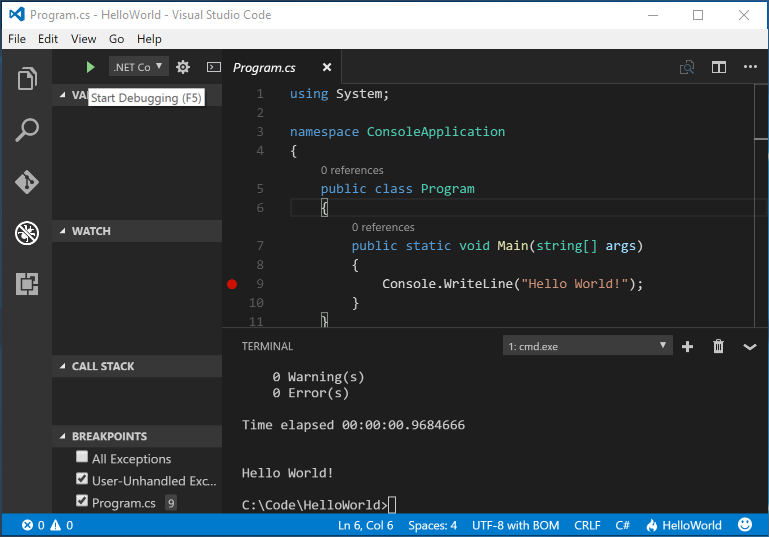
Task: Click the Program class name
Action: tap(447, 189)
